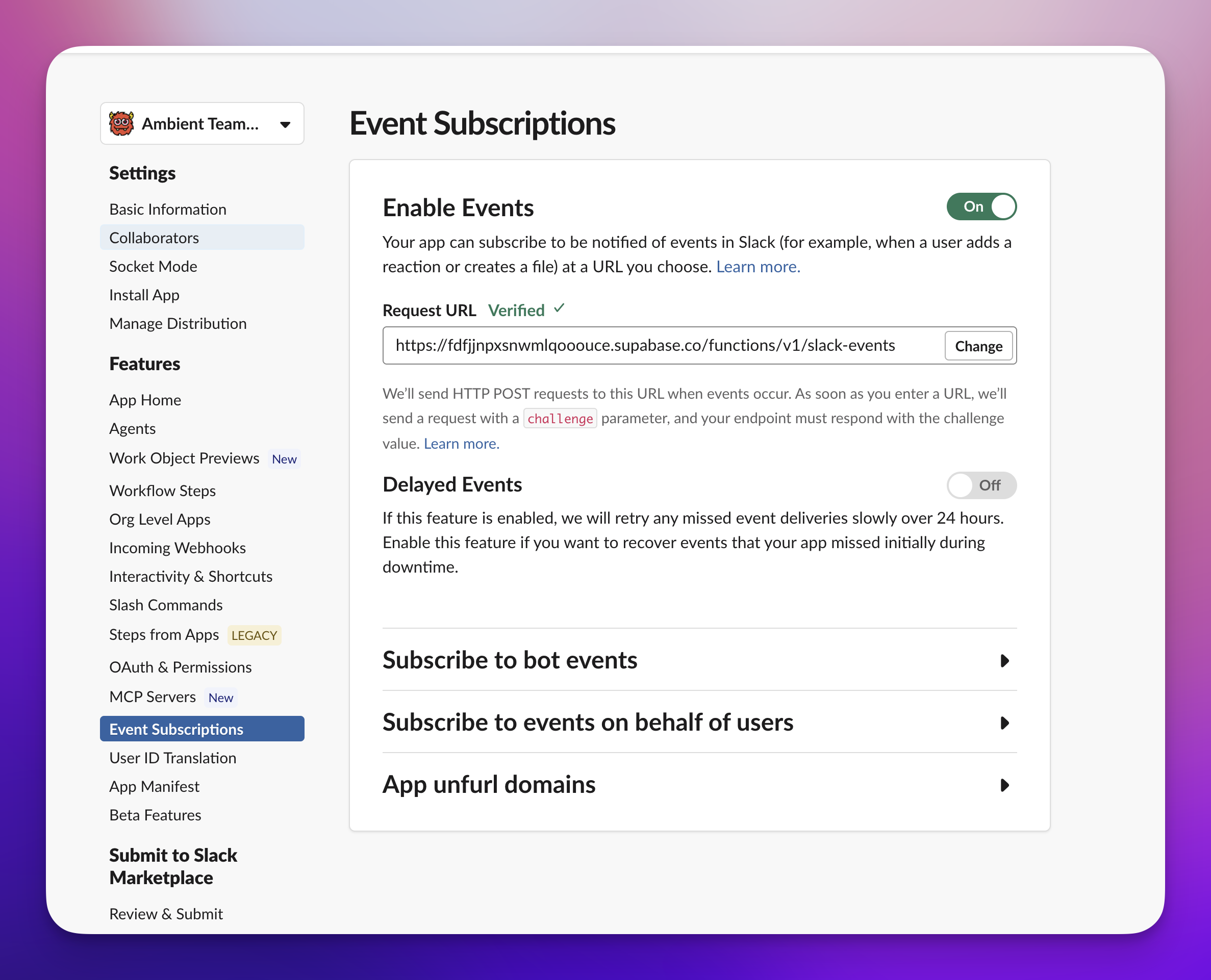Image resolution: width=1211 pixels, height=980 pixels.
Task: Expand Subscribe to events on behalf of users
Action: (699, 722)
